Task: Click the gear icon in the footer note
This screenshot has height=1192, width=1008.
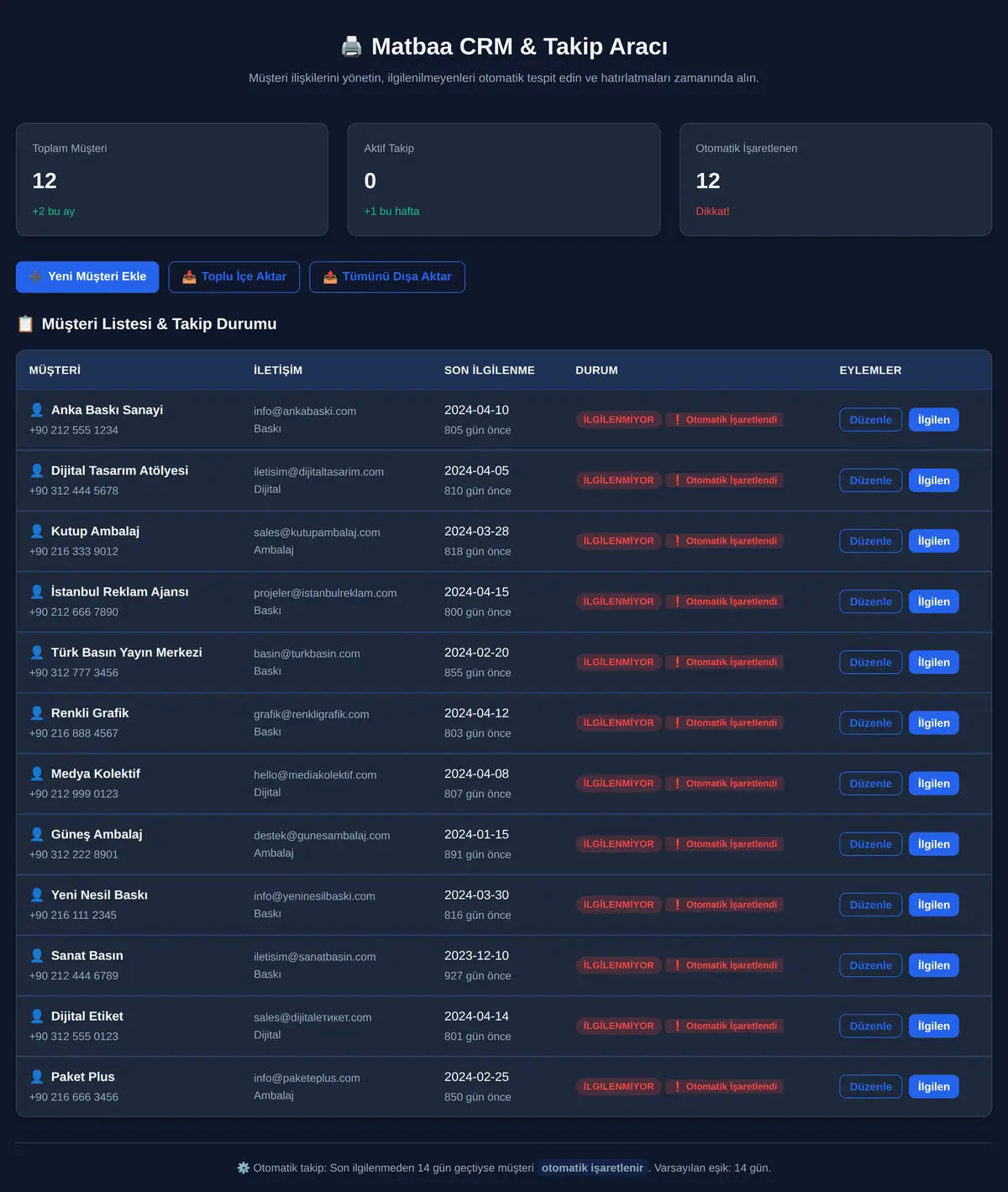Action: (x=244, y=1168)
